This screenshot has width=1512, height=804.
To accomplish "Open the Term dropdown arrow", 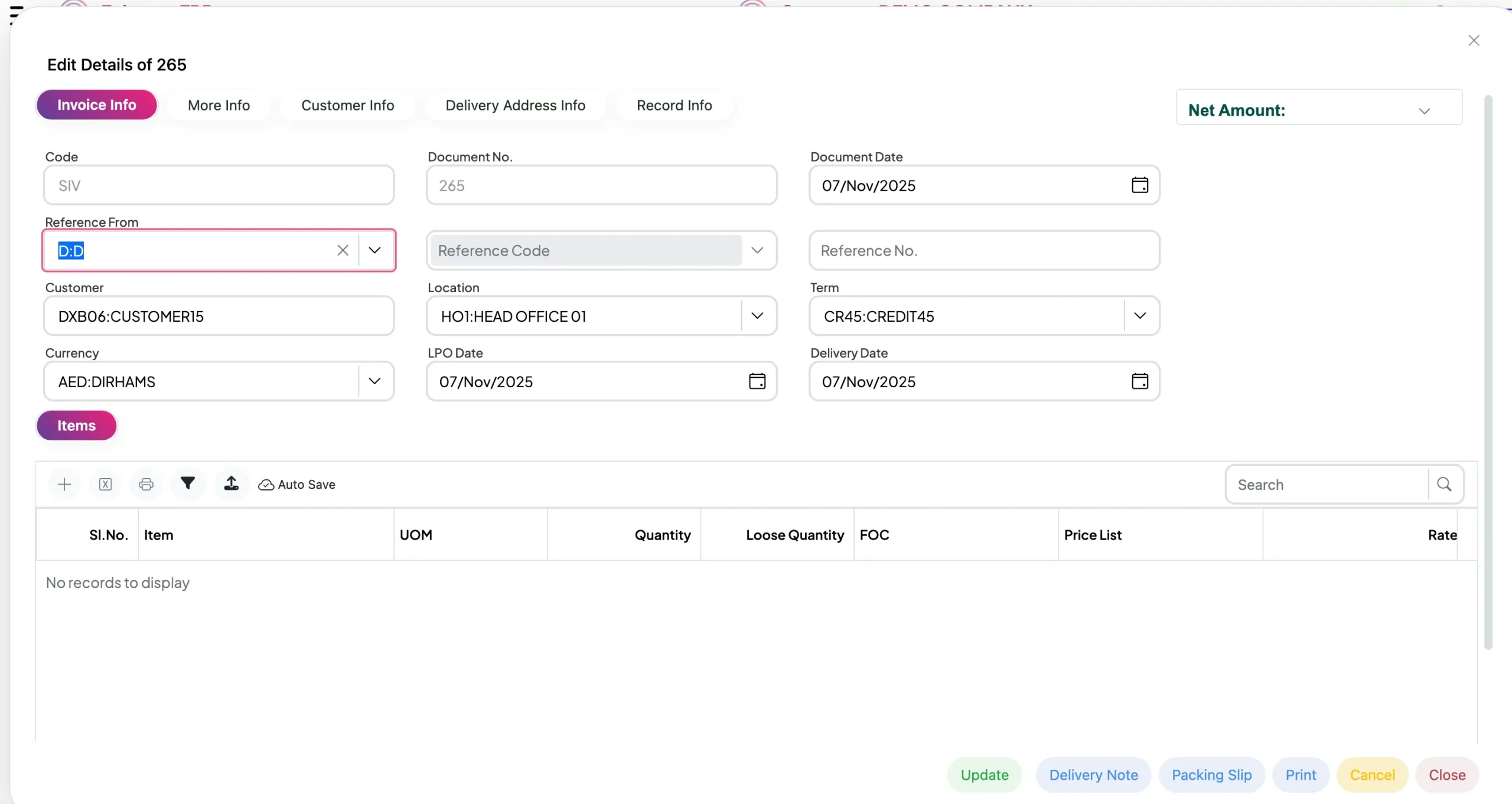I will point(1140,316).
